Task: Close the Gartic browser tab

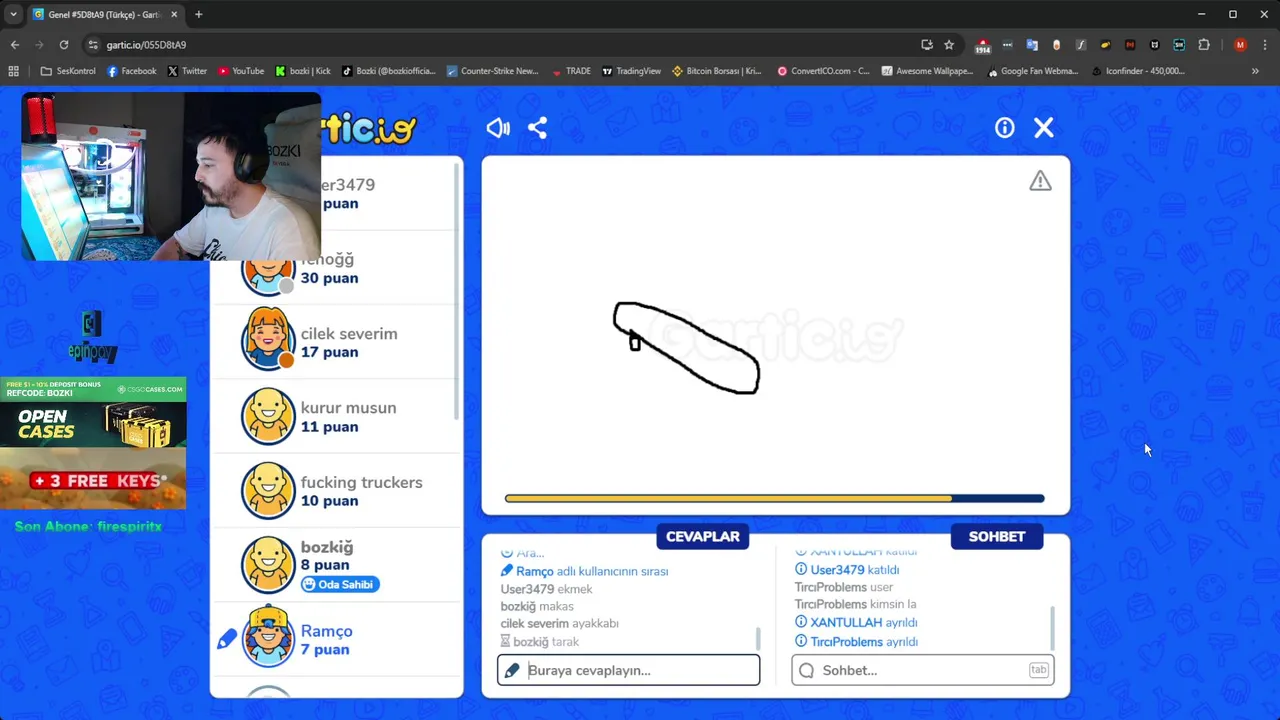Action: (x=172, y=14)
